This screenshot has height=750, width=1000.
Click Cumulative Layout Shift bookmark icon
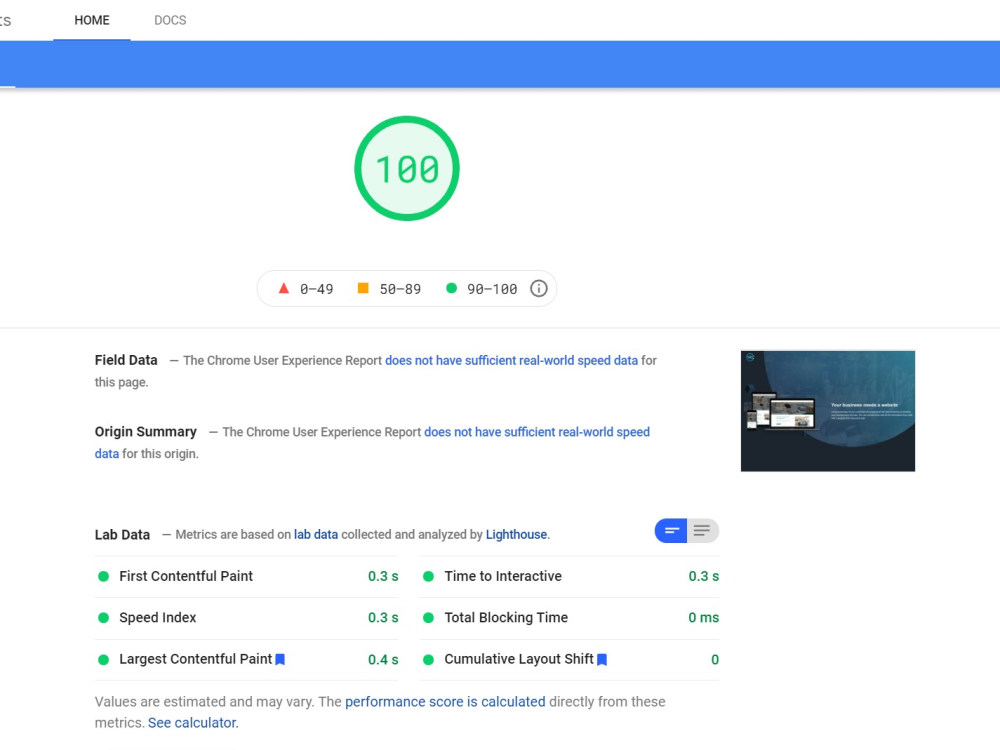[x=602, y=659]
